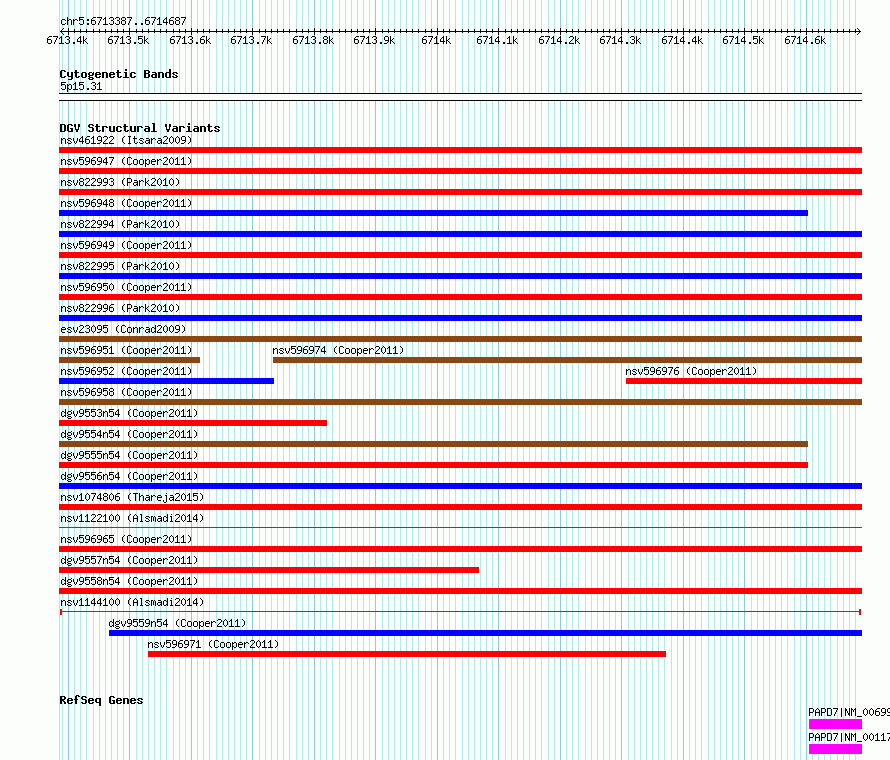Image resolution: width=890 pixels, height=760 pixels.
Task: Click the nsv596951 (Cooper2011) label
Action: [126, 350]
